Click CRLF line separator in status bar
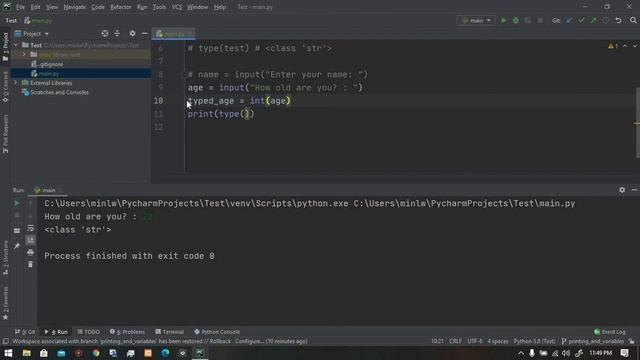The width and height of the screenshot is (640, 360). pos(455,341)
